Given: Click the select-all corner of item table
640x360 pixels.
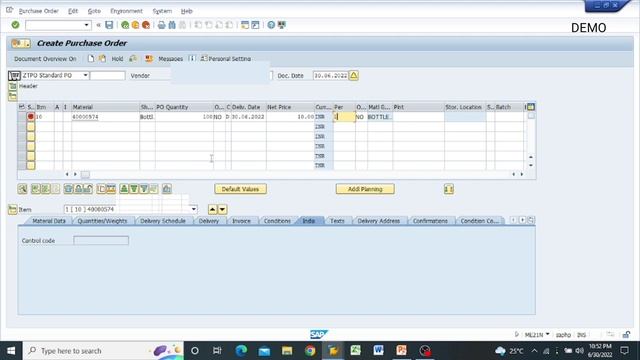Looking at the screenshot, I should pos(22,107).
